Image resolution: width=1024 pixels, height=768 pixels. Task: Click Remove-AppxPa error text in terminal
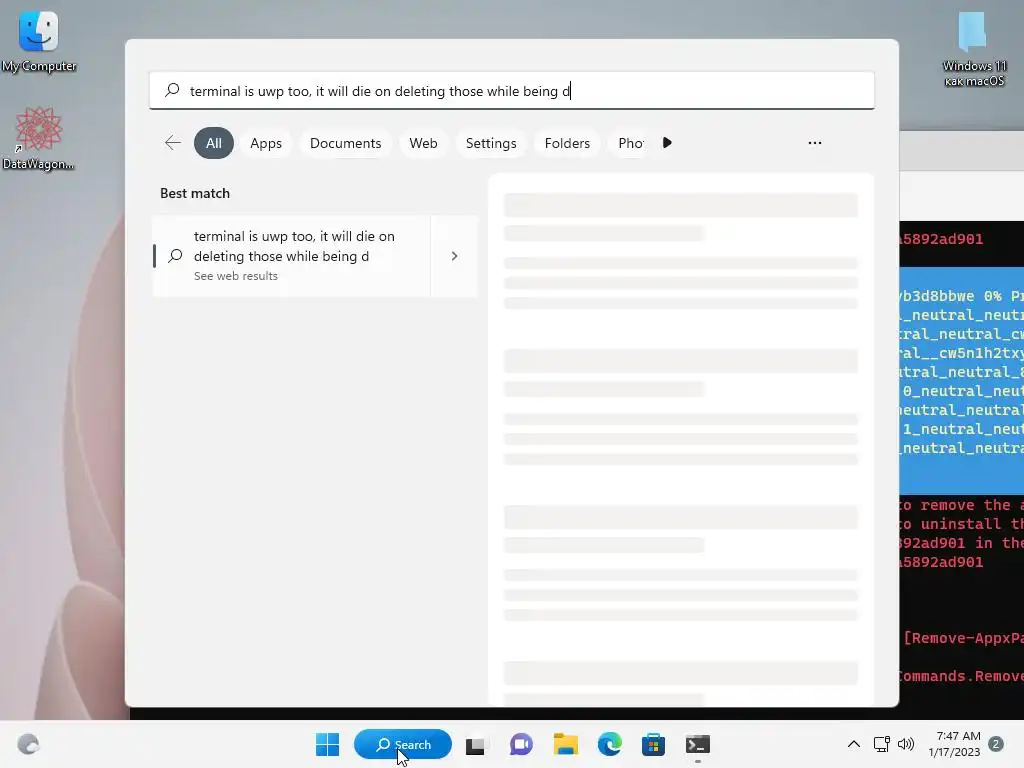tap(963, 637)
